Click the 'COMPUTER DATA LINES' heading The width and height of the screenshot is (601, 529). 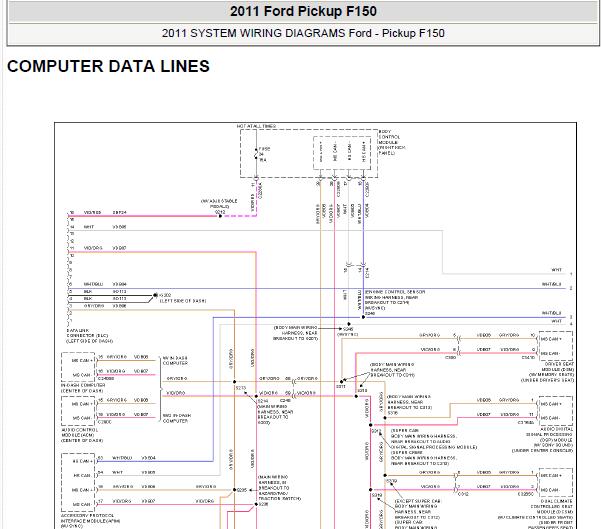(108, 66)
